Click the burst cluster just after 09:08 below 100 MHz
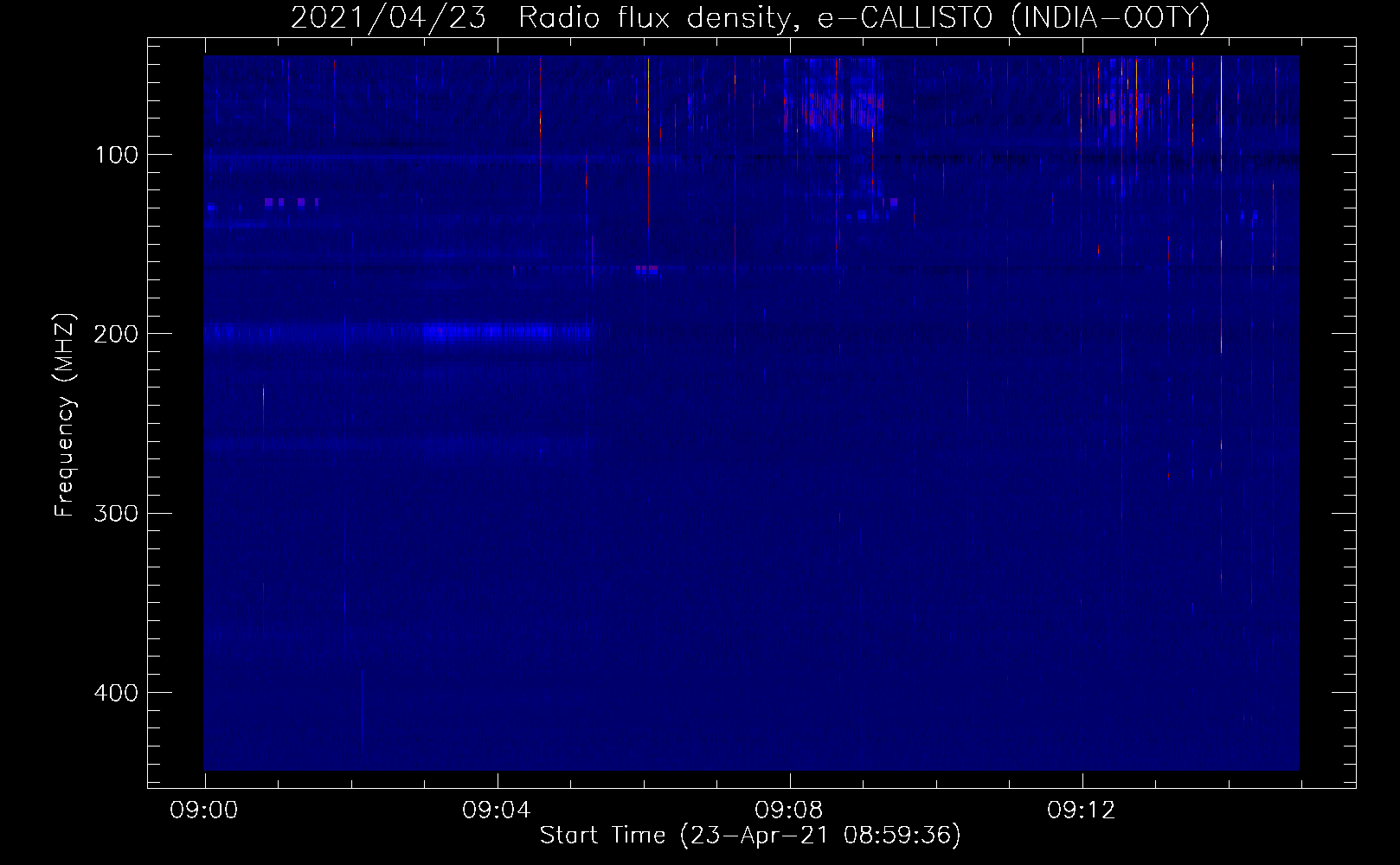Image resolution: width=1400 pixels, height=865 pixels. tap(834, 99)
